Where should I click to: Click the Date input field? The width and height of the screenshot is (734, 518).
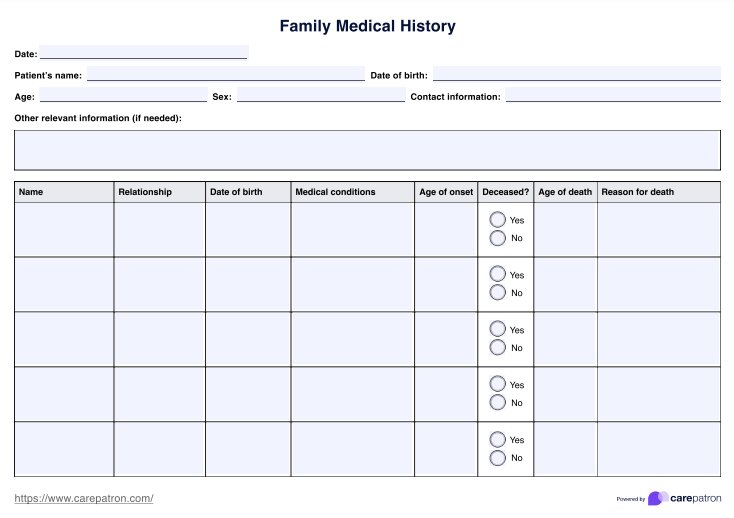(x=143, y=53)
